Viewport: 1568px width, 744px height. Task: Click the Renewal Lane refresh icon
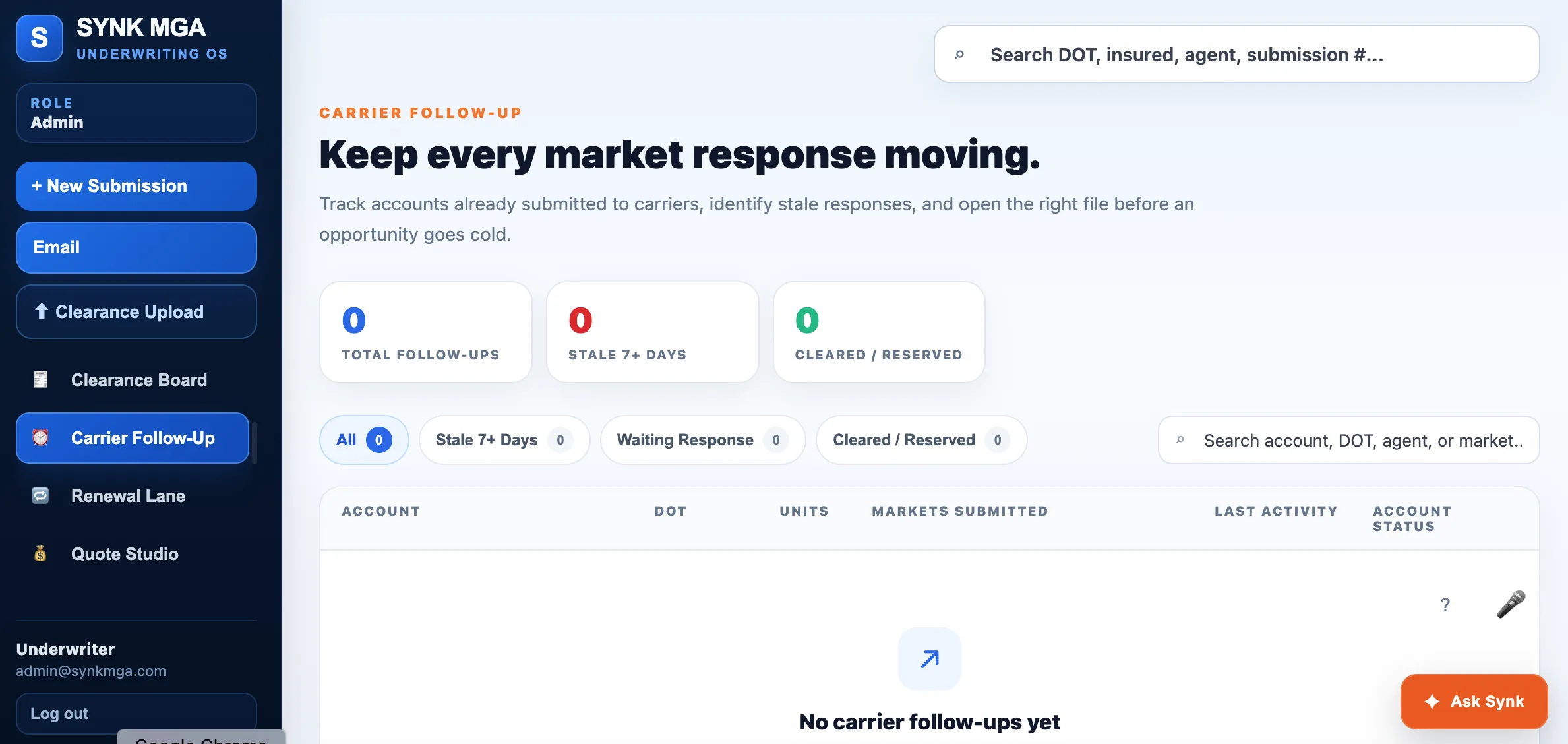click(40, 496)
